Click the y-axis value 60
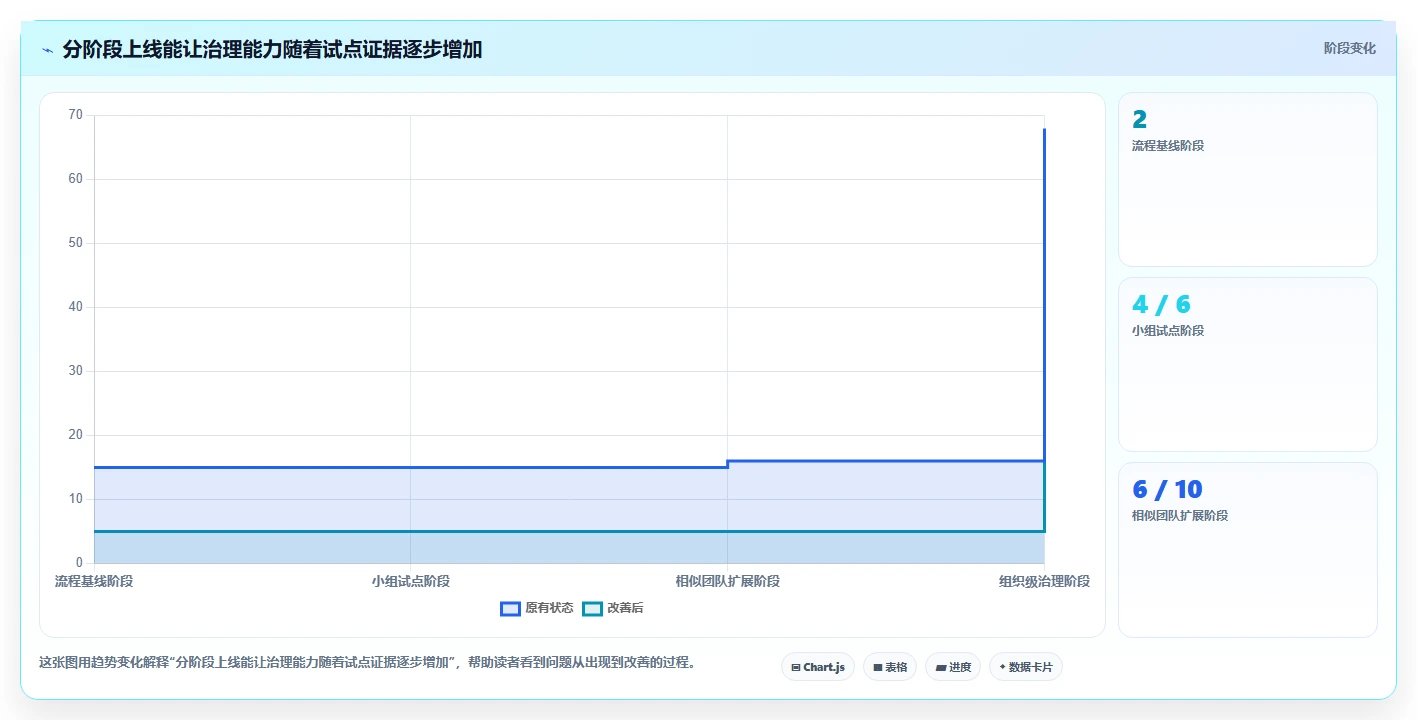This screenshot has width=1417, height=720. [x=75, y=179]
